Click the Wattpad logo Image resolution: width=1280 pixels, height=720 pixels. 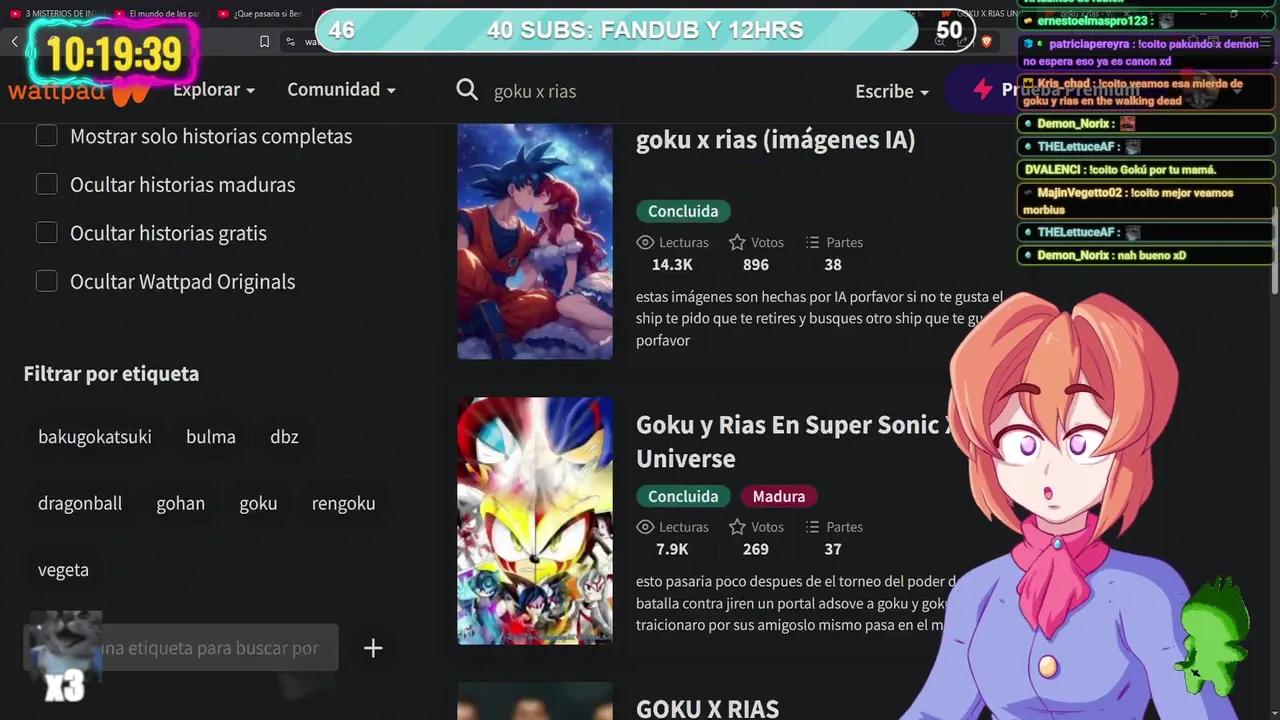(80, 92)
